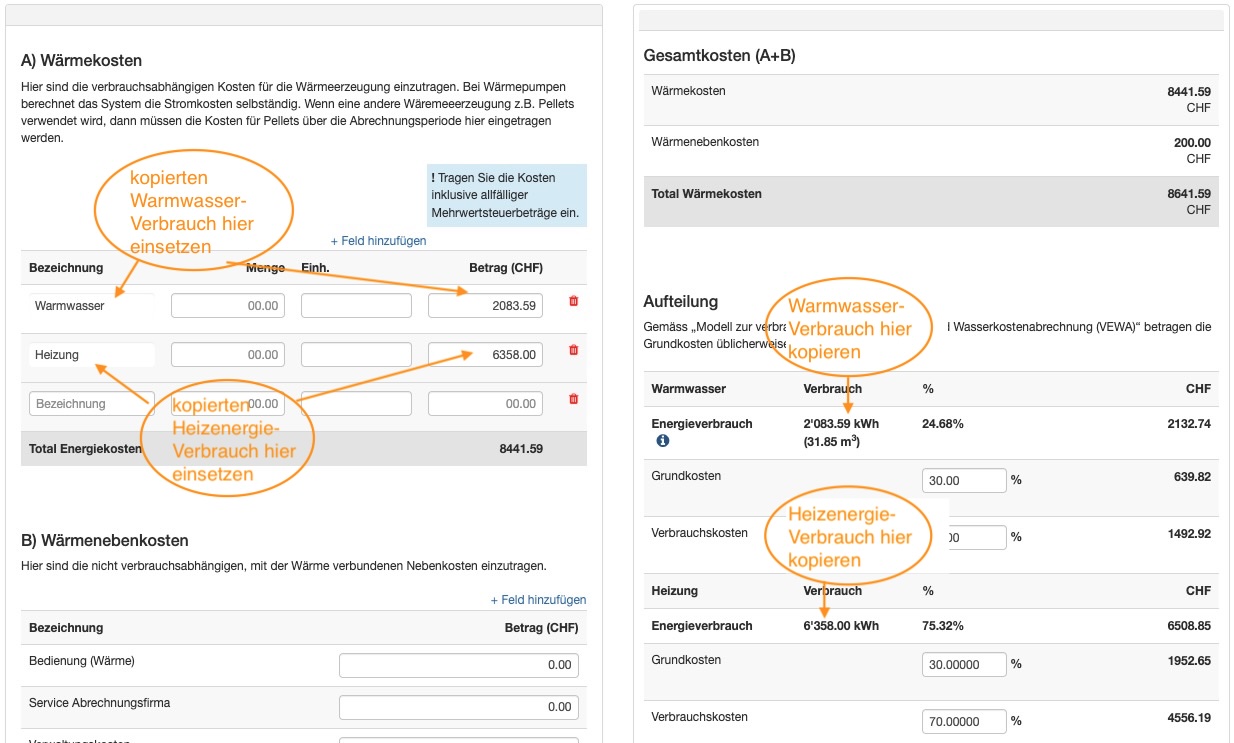1234x743 pixels.
Task: Click the Service Abrechnungsfirma amount field
Action: 458,707
